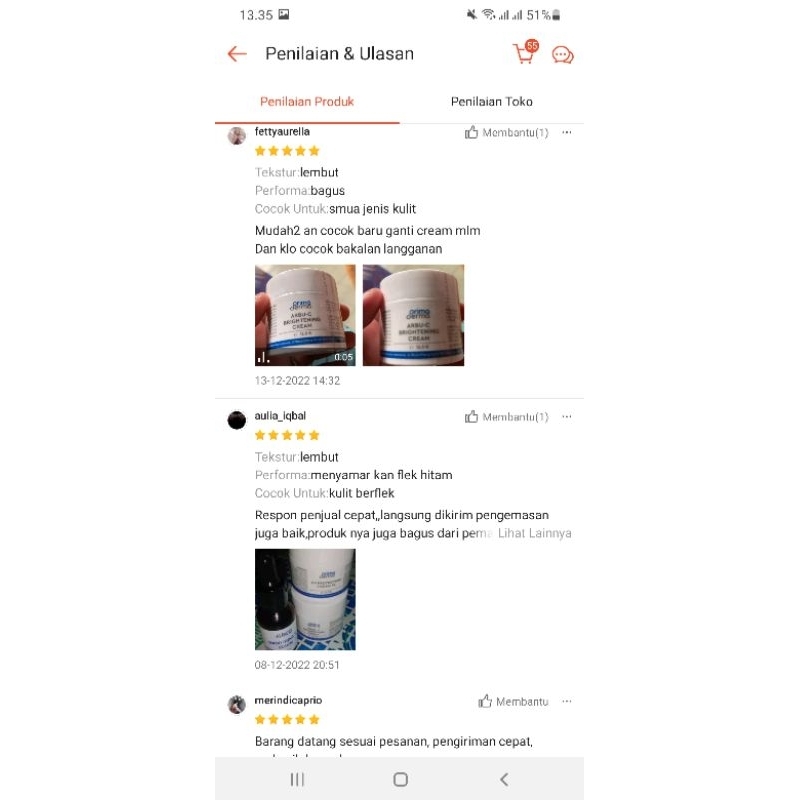The width and height of the screenshot is (800, 800).
Task: Play fettyaurella's review video thumbnail
Action: tap(305, 315)
